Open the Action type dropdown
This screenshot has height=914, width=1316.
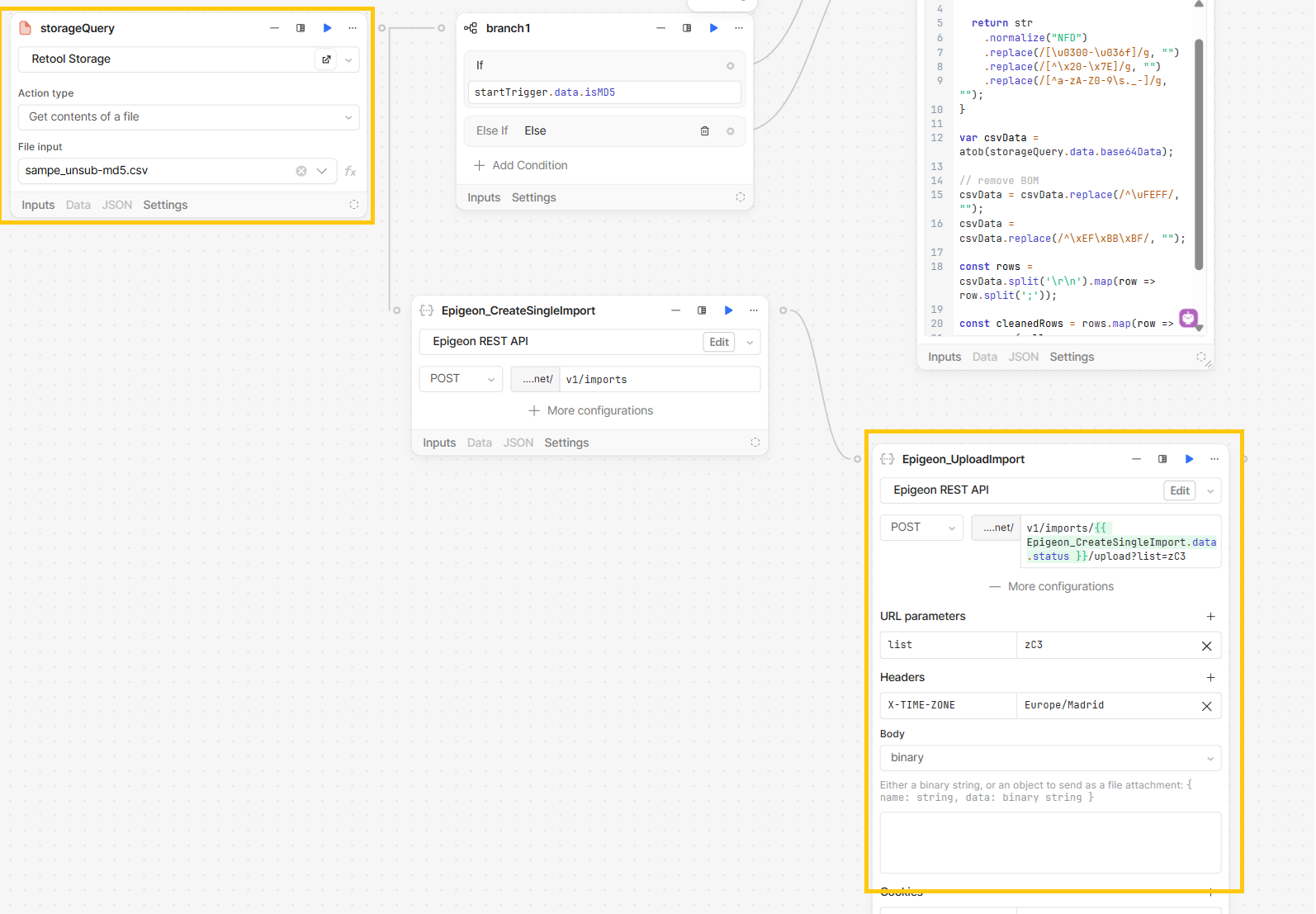pyautogui.click(x=188, y=117)
